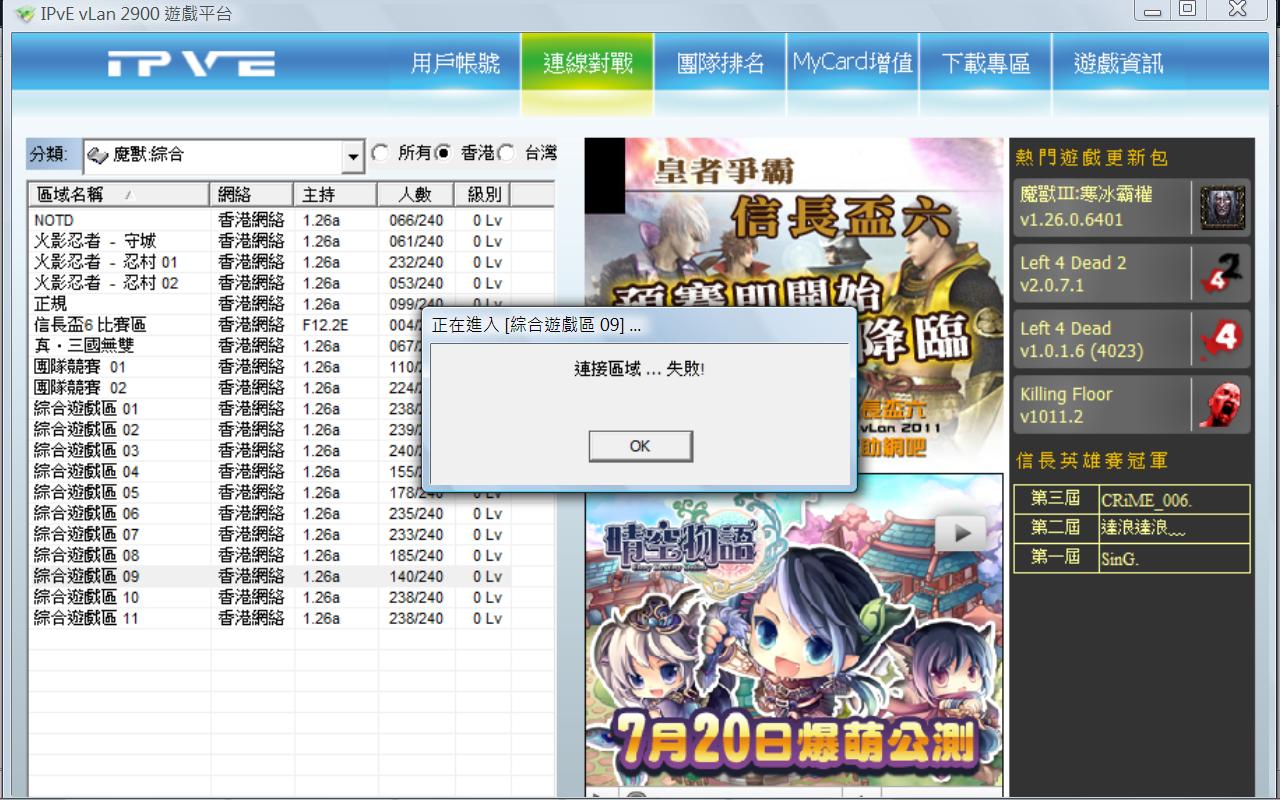The width and height of the screenshot is (1280, 800).
Task: Click the 066/240 player count for NOTD
Action: click(x=416, y=220)
